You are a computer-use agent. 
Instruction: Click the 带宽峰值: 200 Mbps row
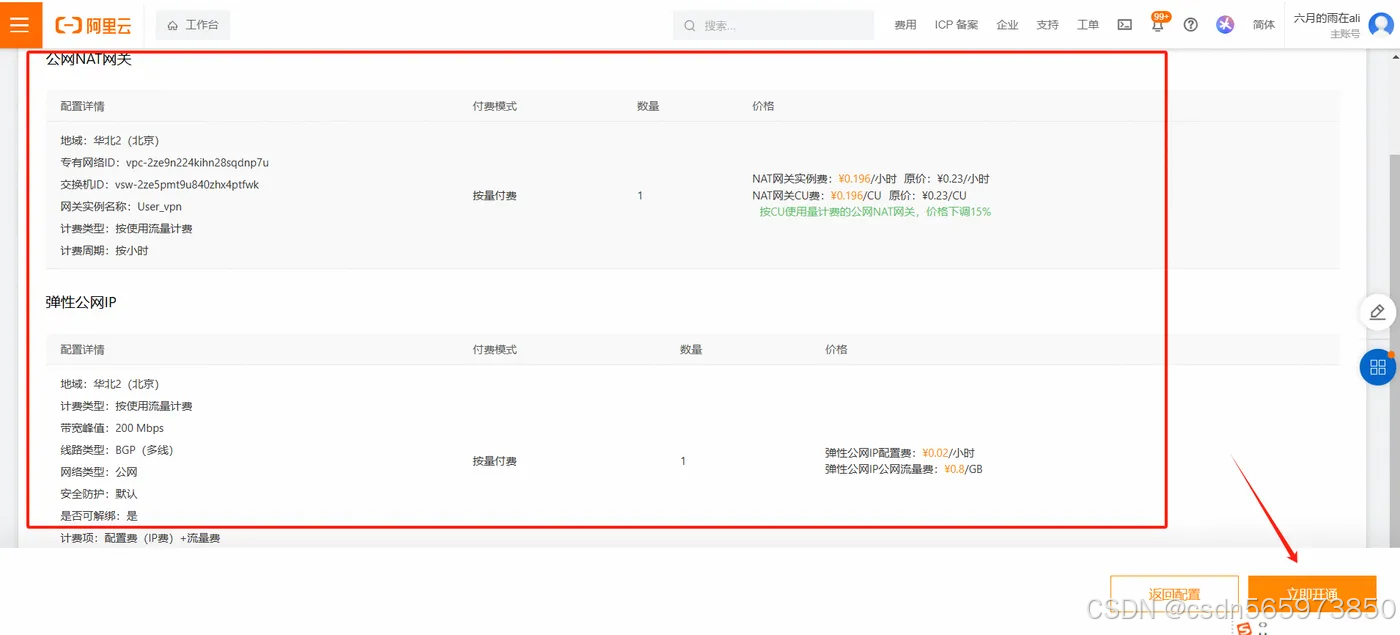(x=111, y=428)
